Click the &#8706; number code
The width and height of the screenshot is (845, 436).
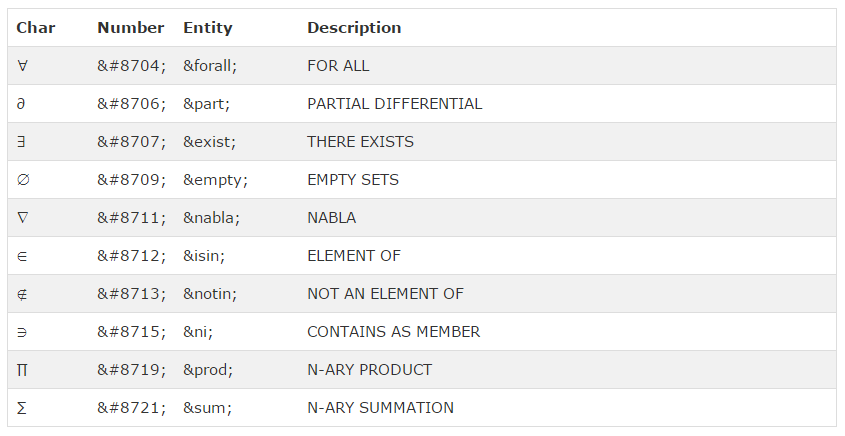pos(131,104)
